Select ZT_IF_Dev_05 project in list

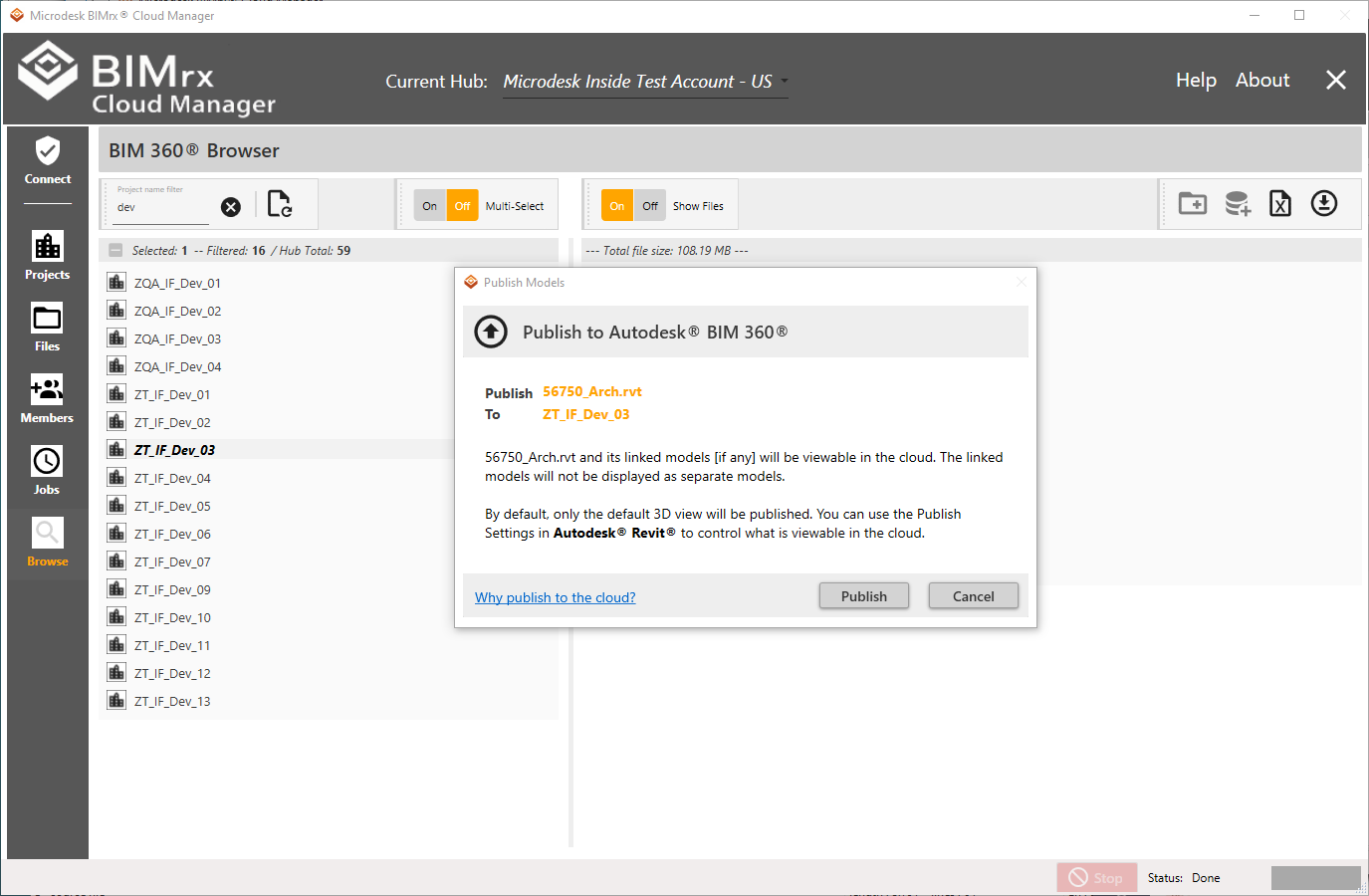[172, 506]
